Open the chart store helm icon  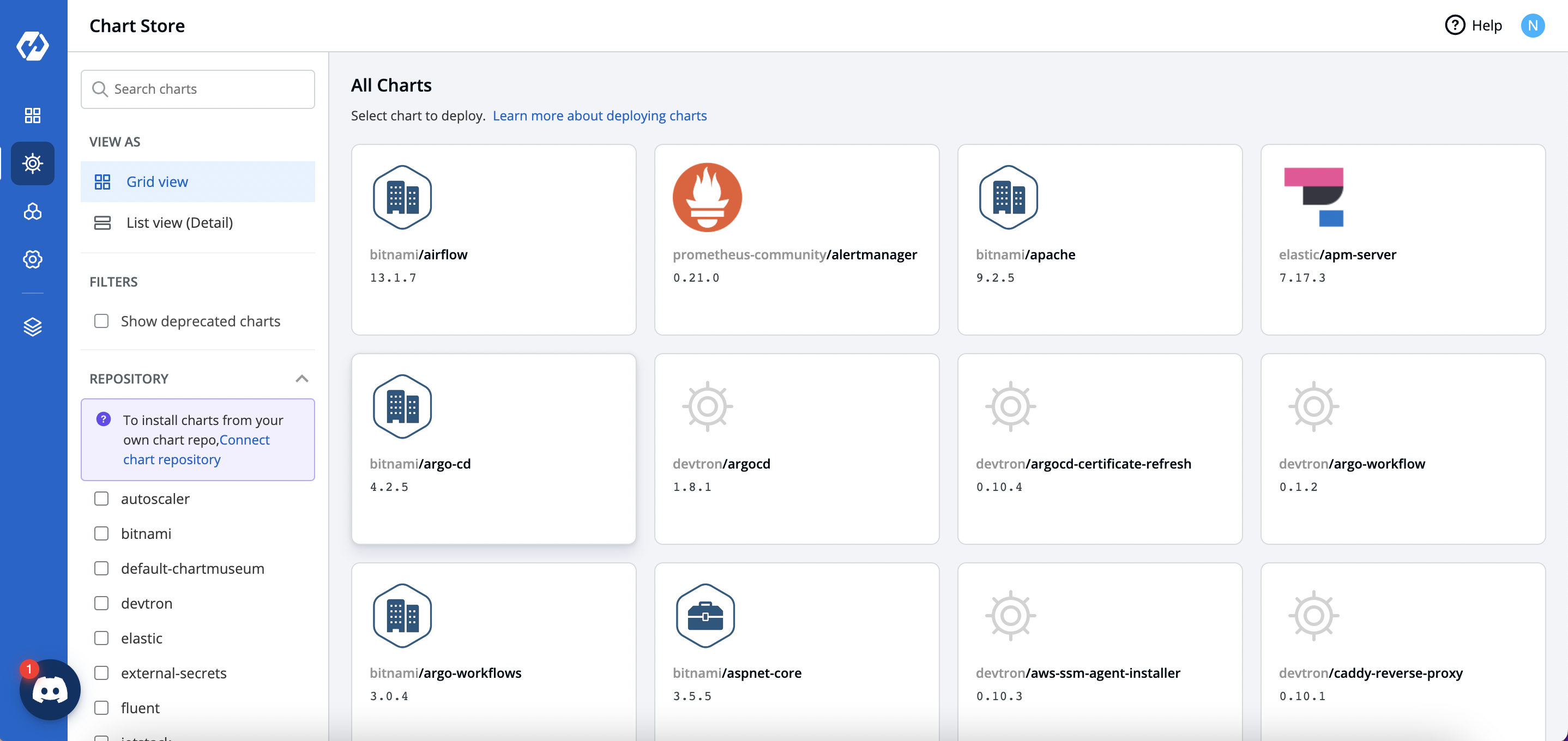pyautogui.click(x=33, y=163)
